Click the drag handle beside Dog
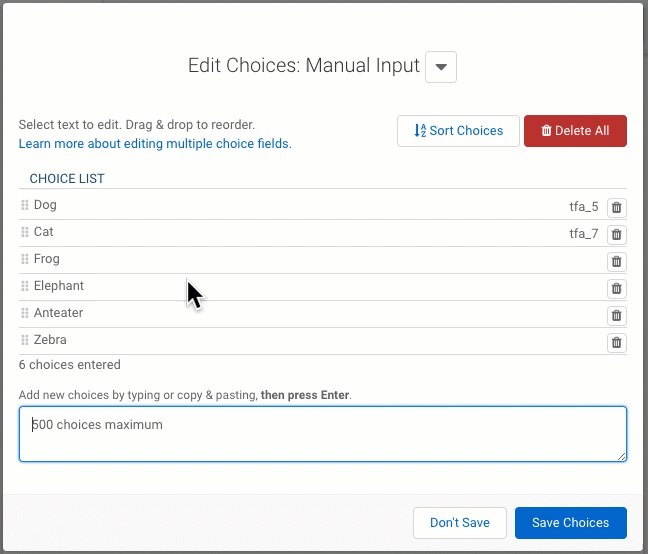648x554 pixels. [x=25, y=205]
